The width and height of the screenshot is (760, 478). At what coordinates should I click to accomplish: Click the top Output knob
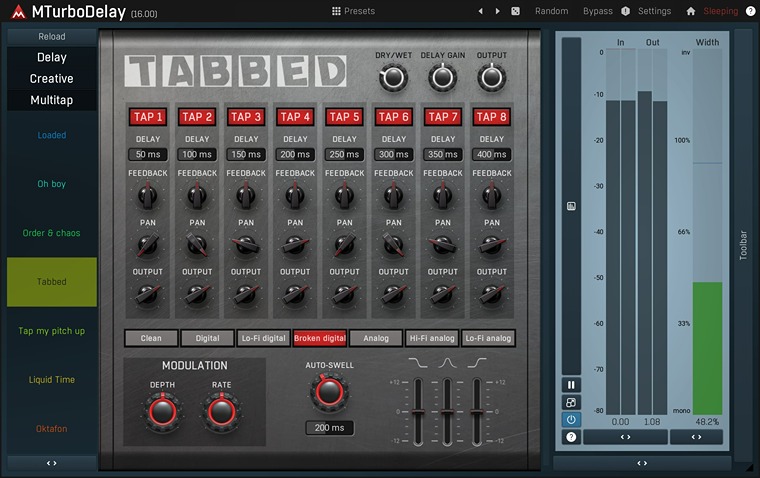pyautogui.click(x=491, y=77)
